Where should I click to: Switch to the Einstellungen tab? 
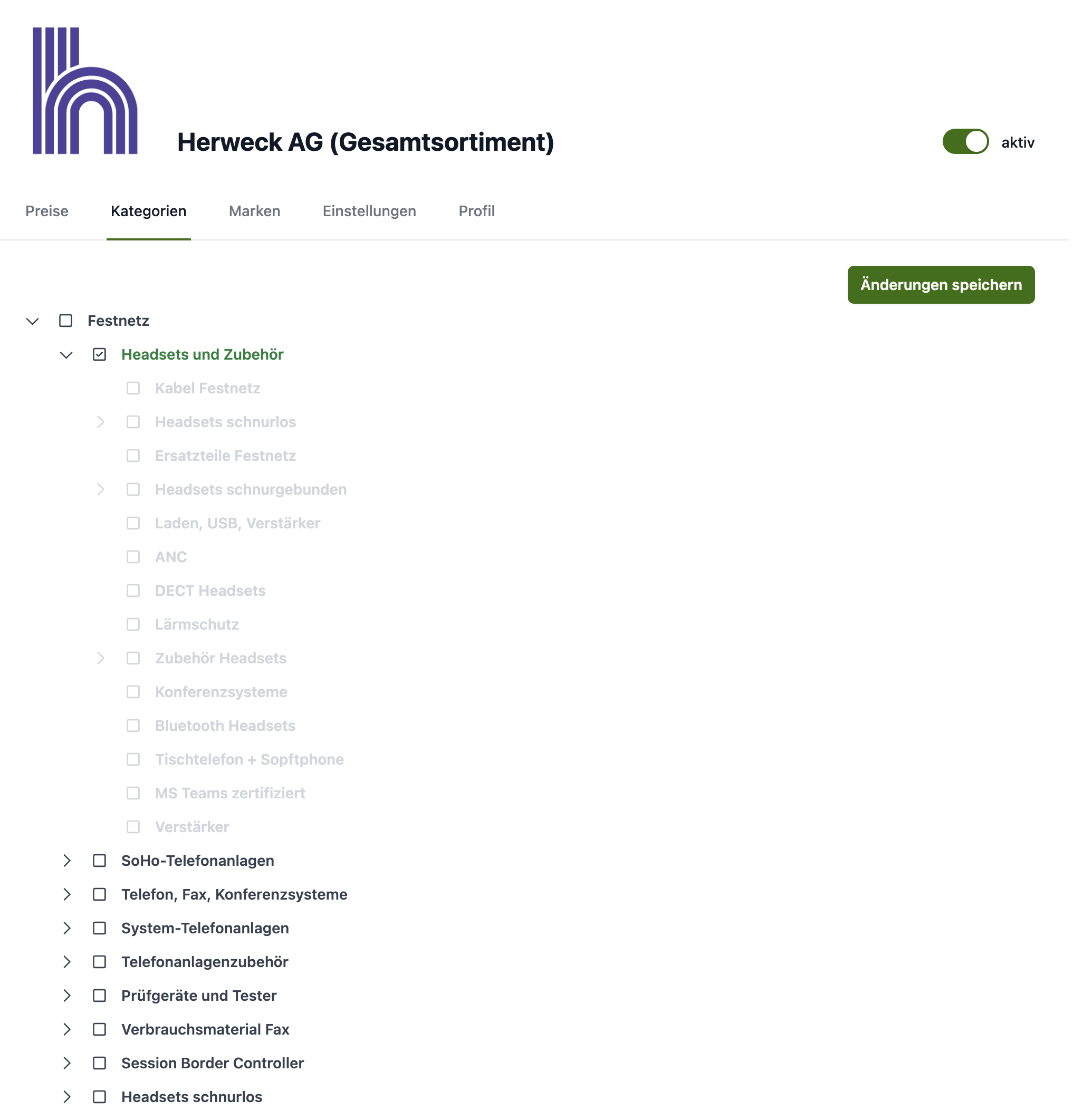(369, 211)
